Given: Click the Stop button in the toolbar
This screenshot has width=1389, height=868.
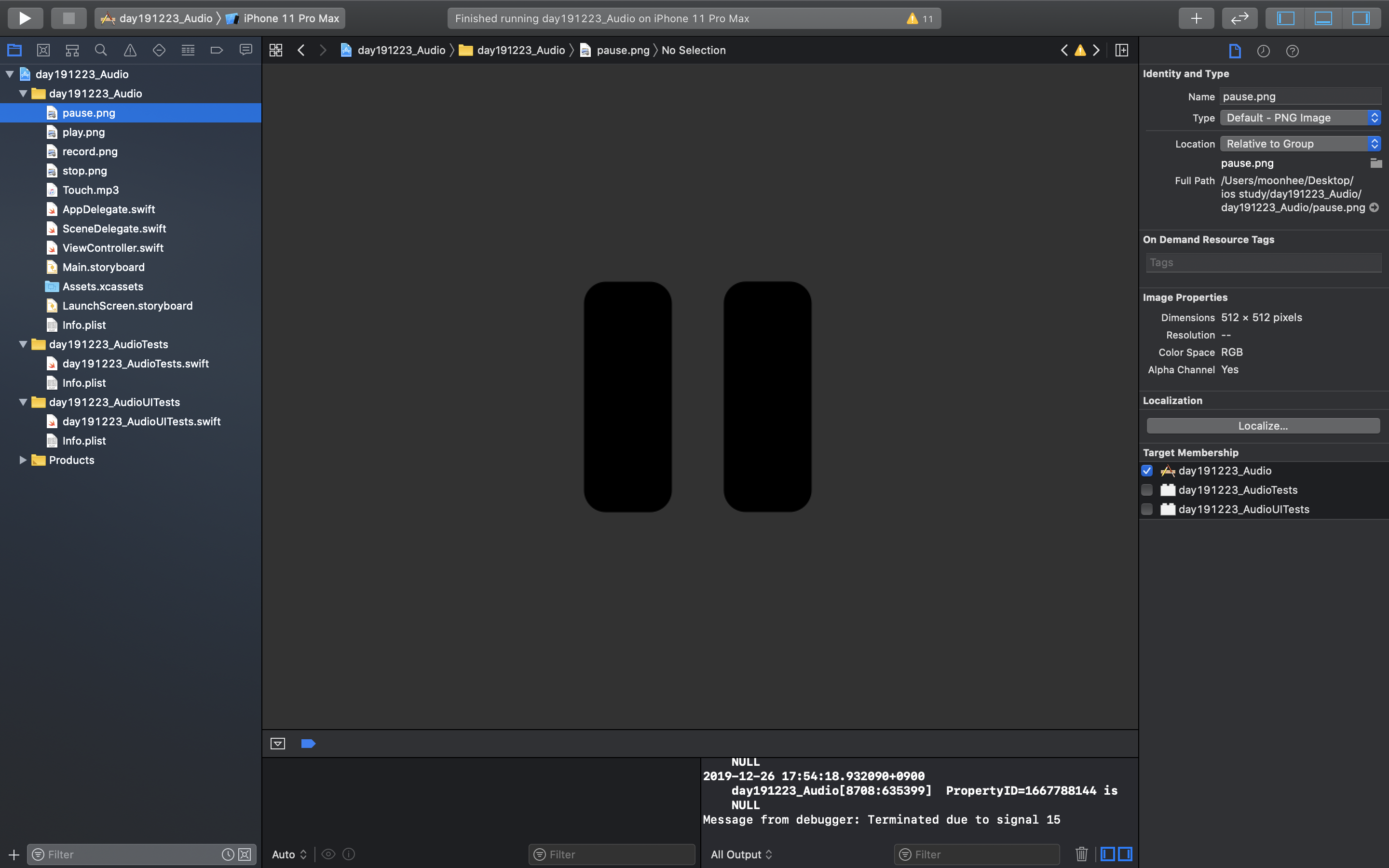Looking at the screenshot, I should pyautogui.click(x=68, y=18).
